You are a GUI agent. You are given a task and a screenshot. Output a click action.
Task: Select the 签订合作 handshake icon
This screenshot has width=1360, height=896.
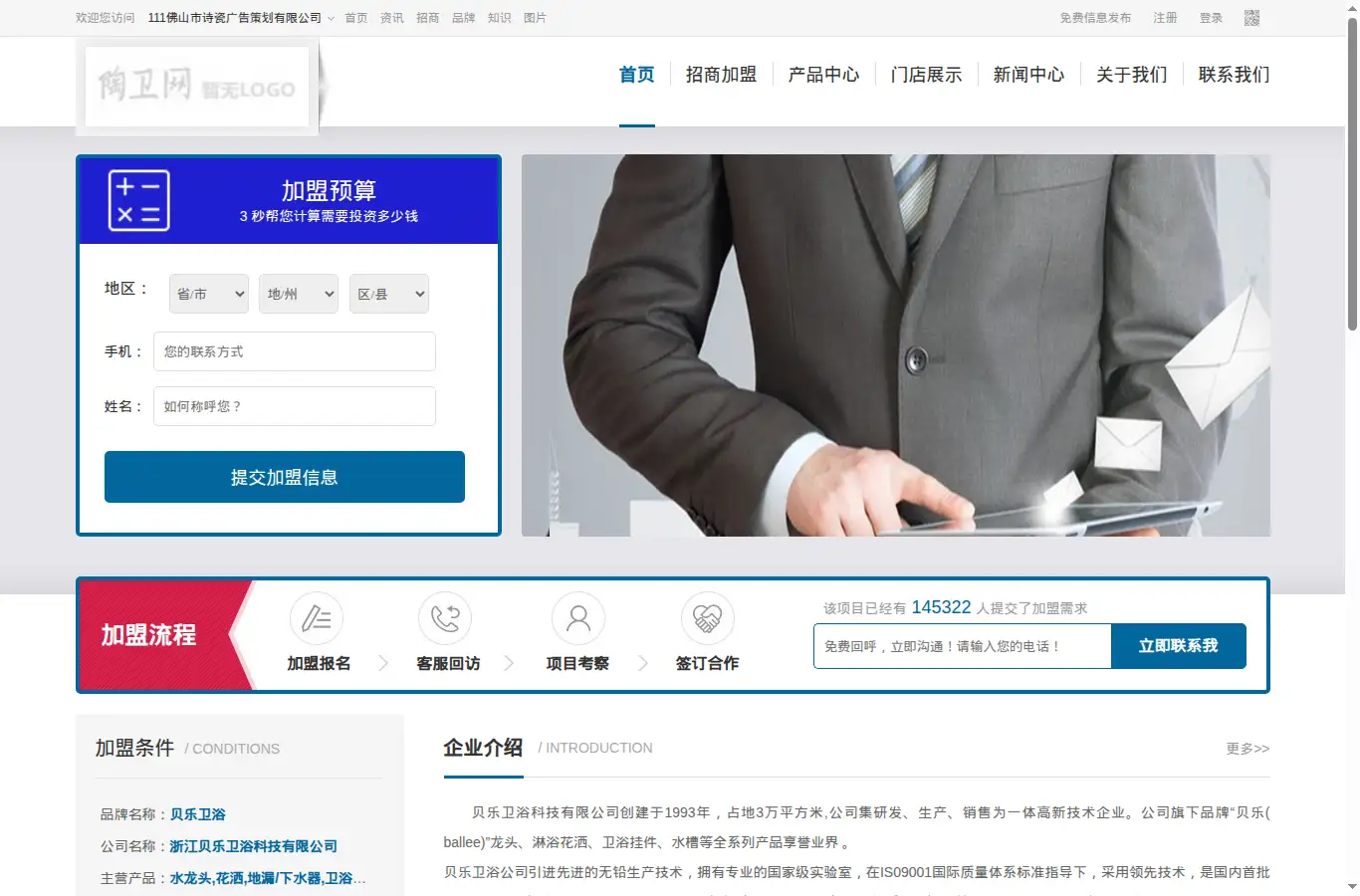coord(708,618)
